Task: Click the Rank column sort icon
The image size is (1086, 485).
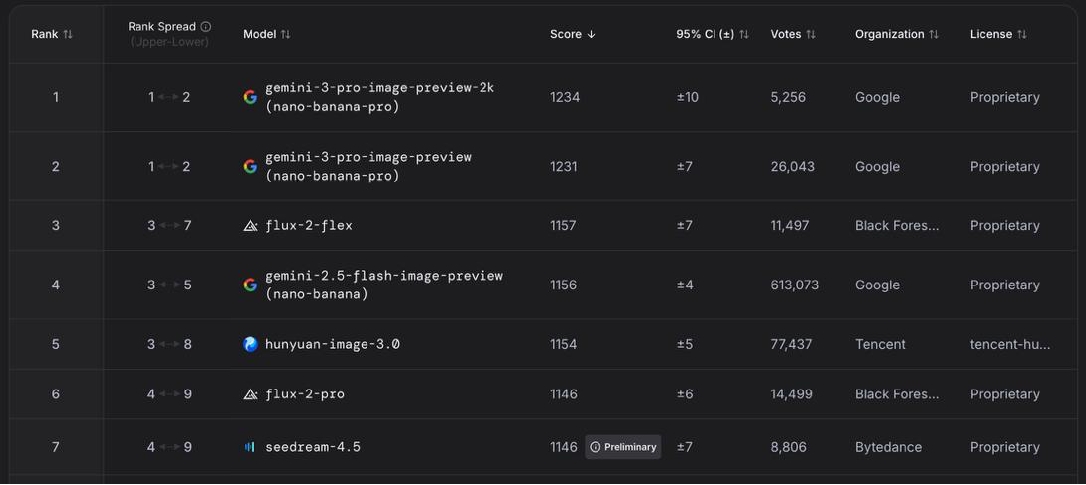Action: click(68, 34)
